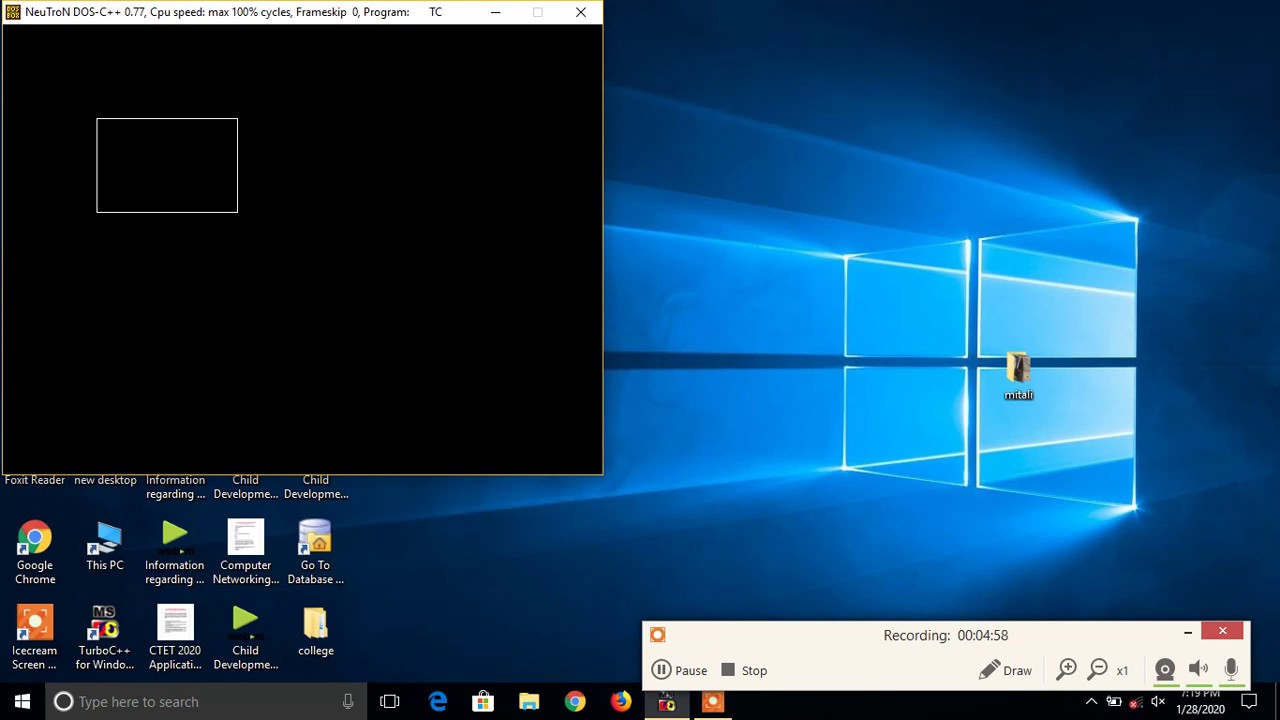Open File Explorer from taskbar
The height and width of the screenshot is (720, 1280).
click(x=529, y=702)
